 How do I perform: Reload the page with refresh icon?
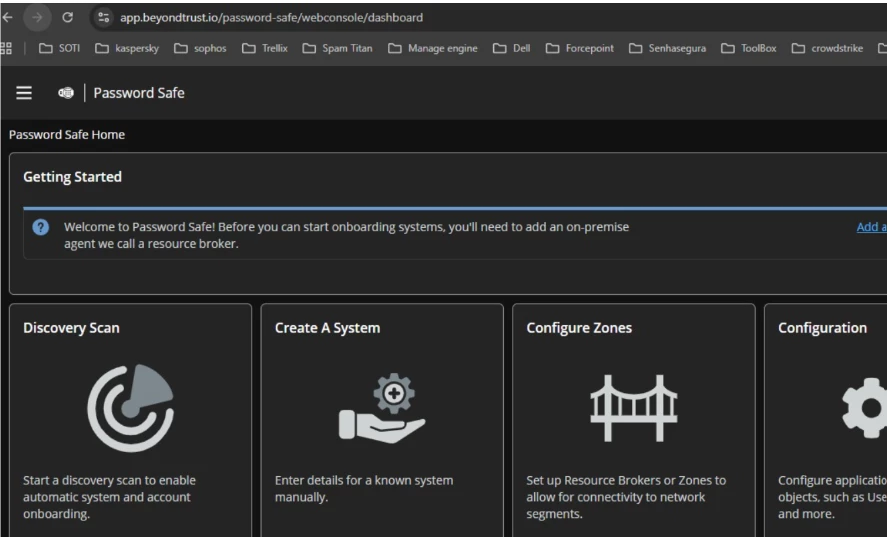click(67, 18)
